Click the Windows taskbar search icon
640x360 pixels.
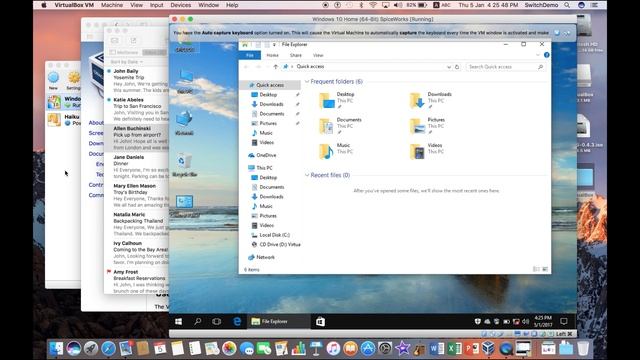click(198, 322)
